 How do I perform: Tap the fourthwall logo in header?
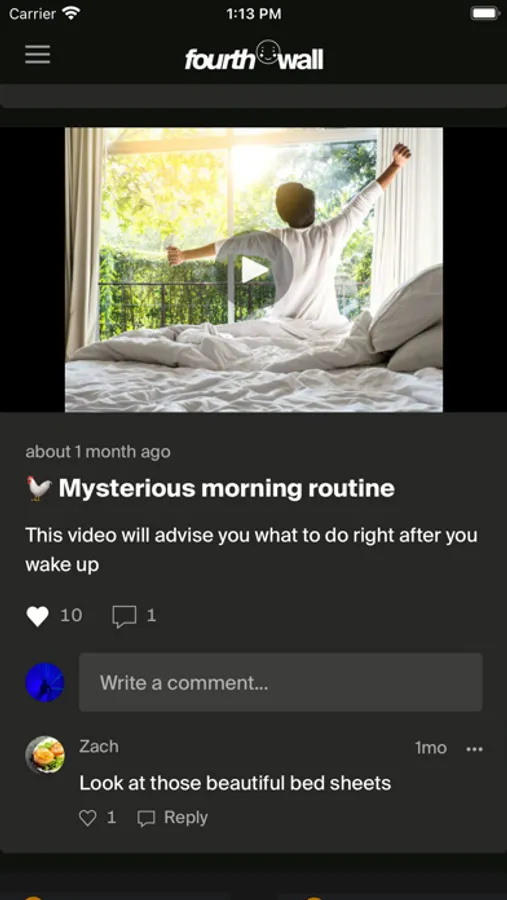click(x=254, y=56)
